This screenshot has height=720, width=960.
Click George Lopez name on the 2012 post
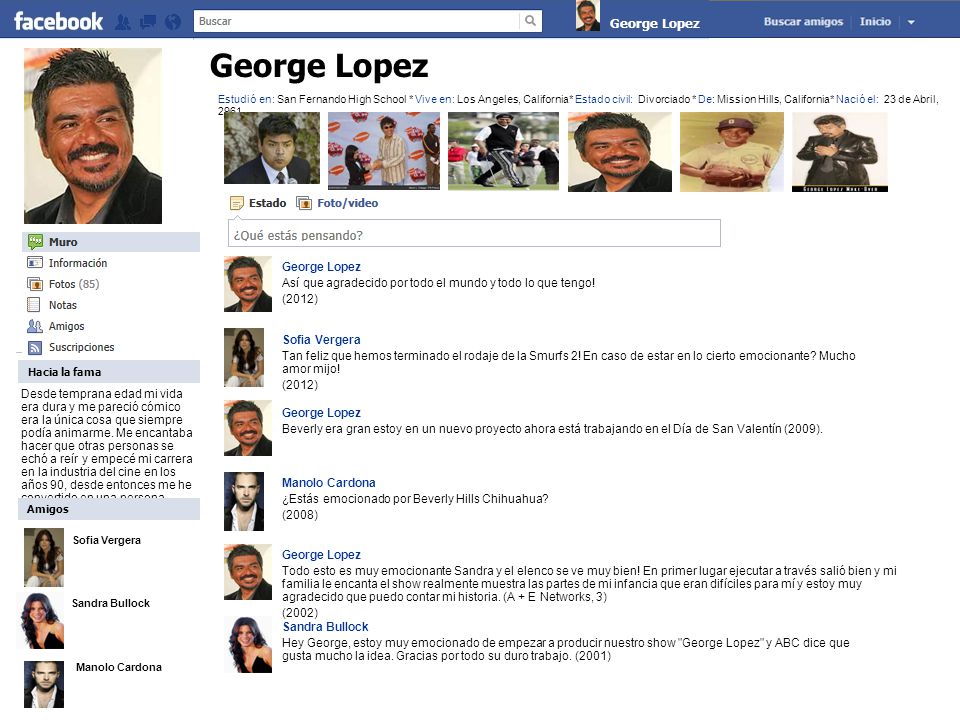click(321, 266)
